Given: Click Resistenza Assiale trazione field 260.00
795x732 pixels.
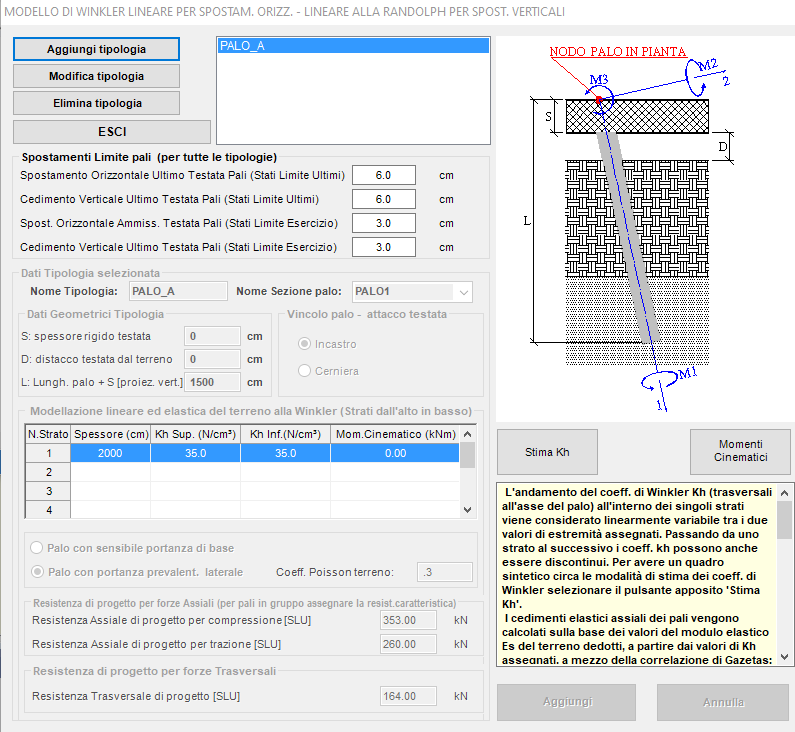Looking at the screenshot, I should pos(408,644).
